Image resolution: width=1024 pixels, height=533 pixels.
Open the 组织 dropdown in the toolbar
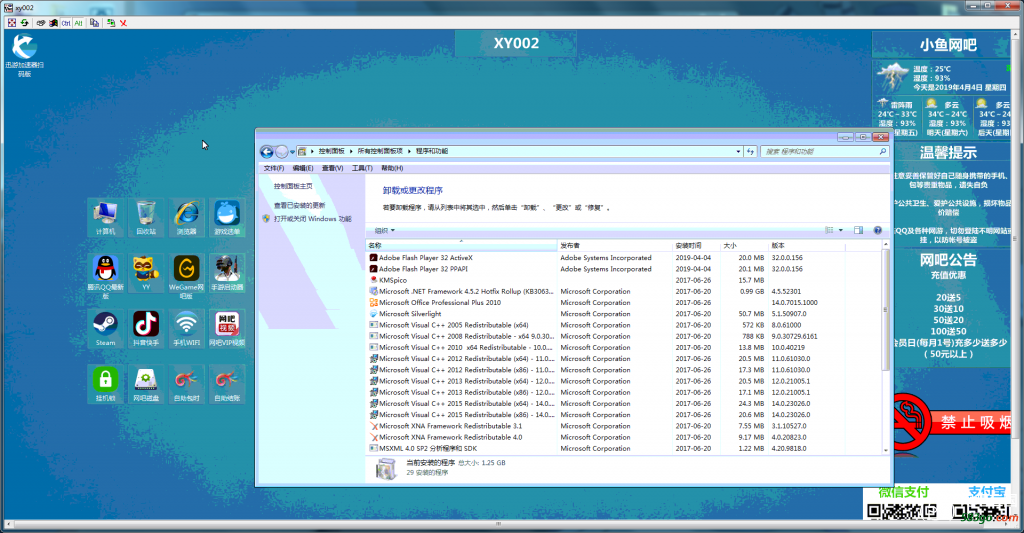[385, 231]
